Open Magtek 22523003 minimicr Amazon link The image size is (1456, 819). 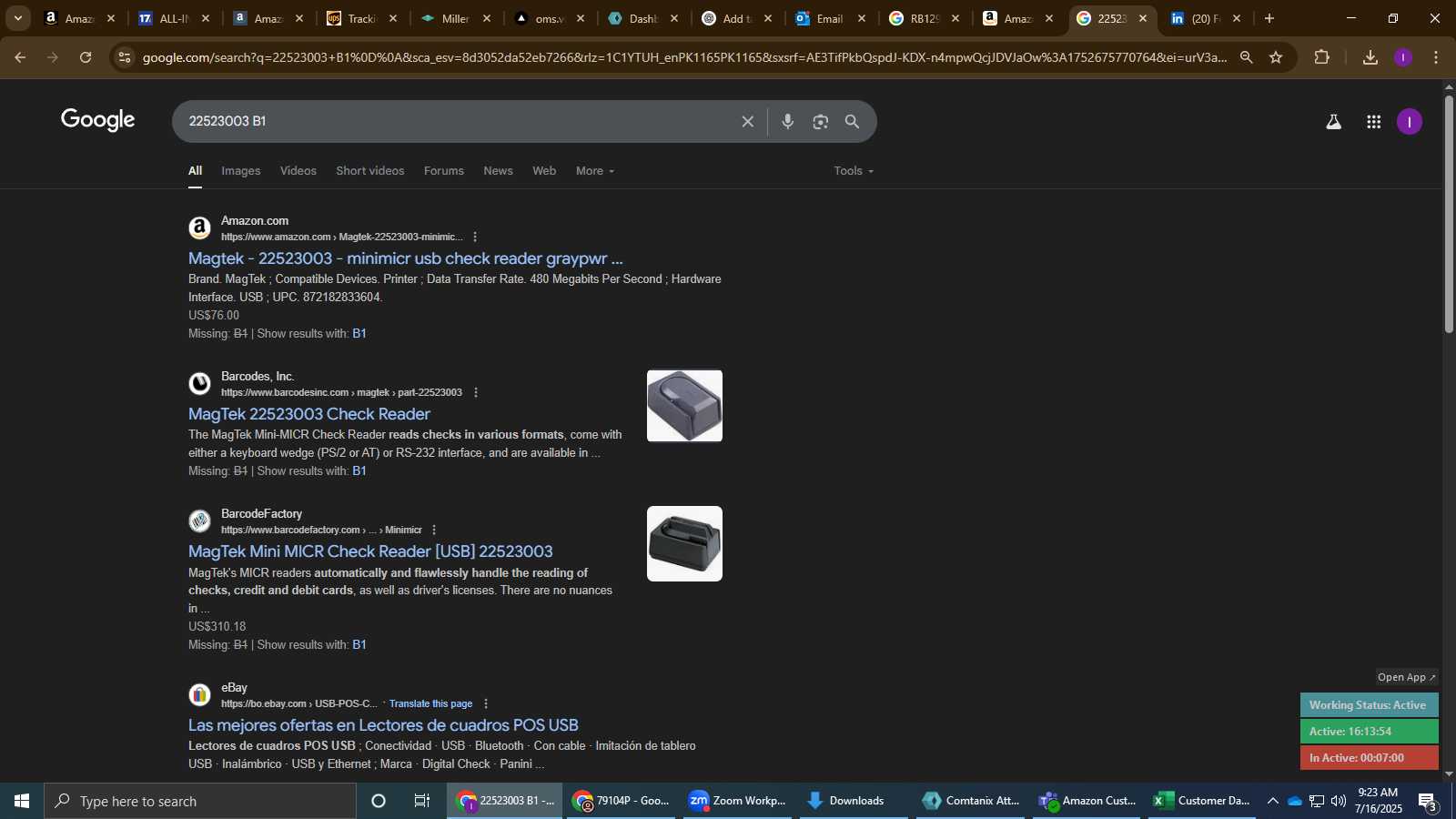[406, 258]
